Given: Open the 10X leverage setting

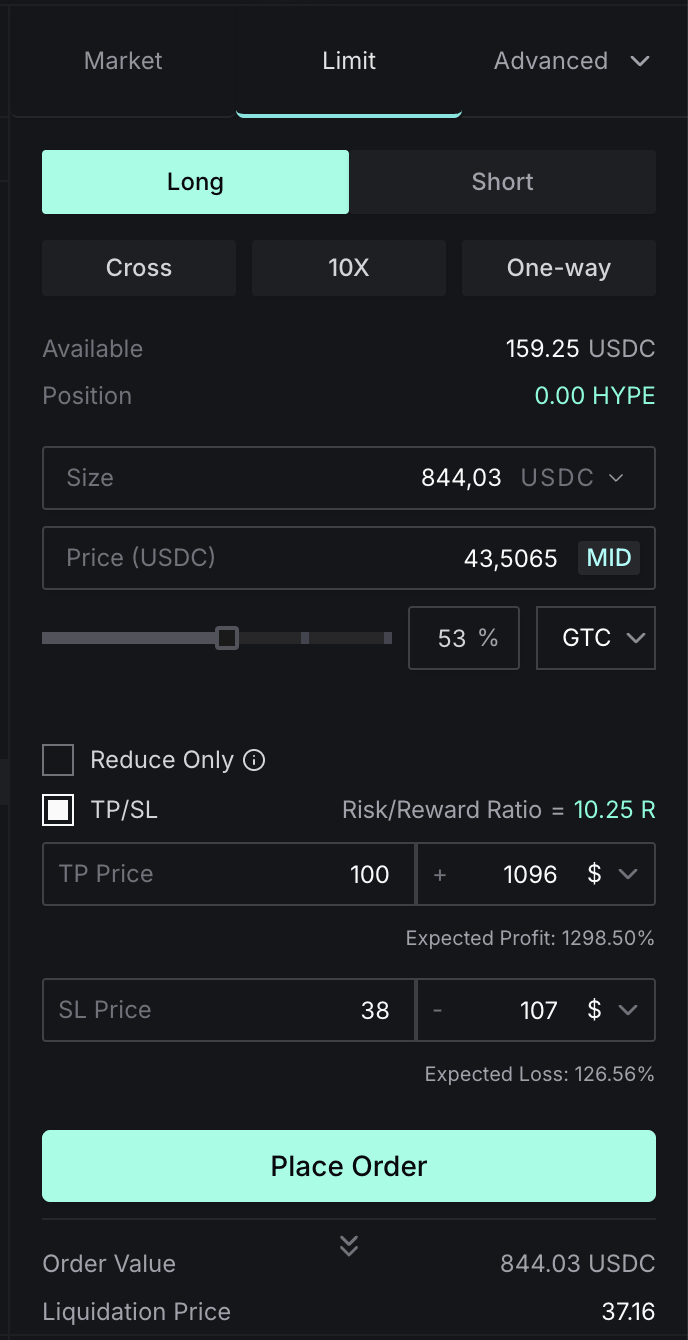Looking at the screenshot, I should pyautogui.click(x=349, y=268).
